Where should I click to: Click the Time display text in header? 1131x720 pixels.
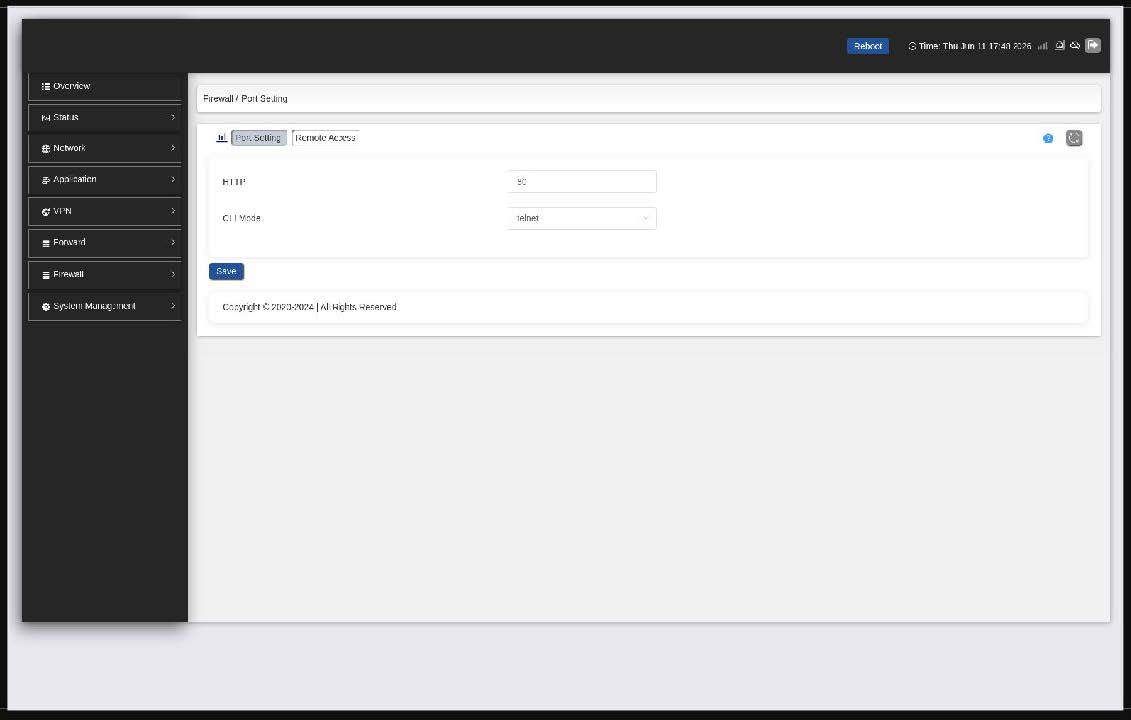pos(974,46)
